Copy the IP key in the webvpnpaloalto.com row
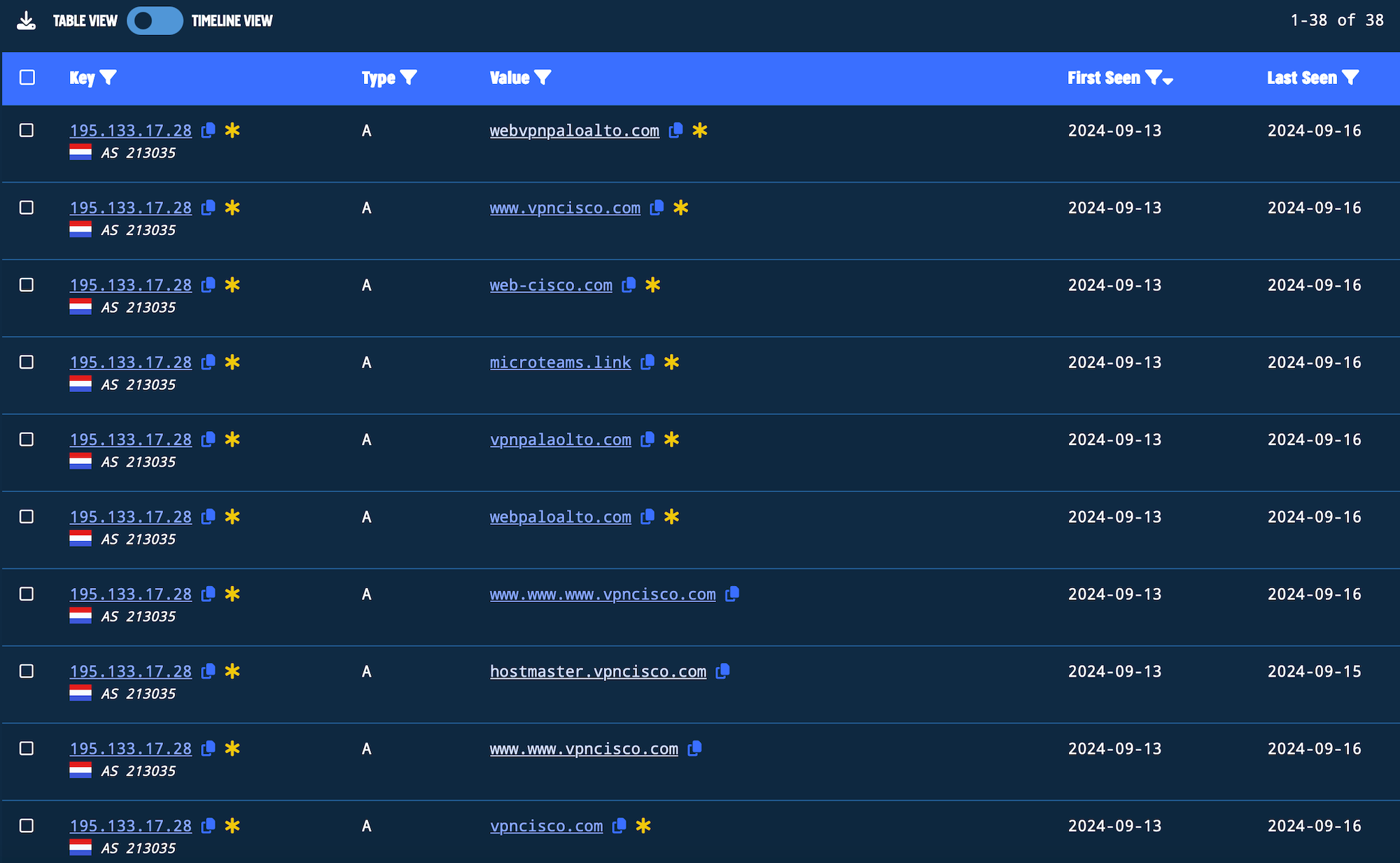1400x863 pixels. 208,130
